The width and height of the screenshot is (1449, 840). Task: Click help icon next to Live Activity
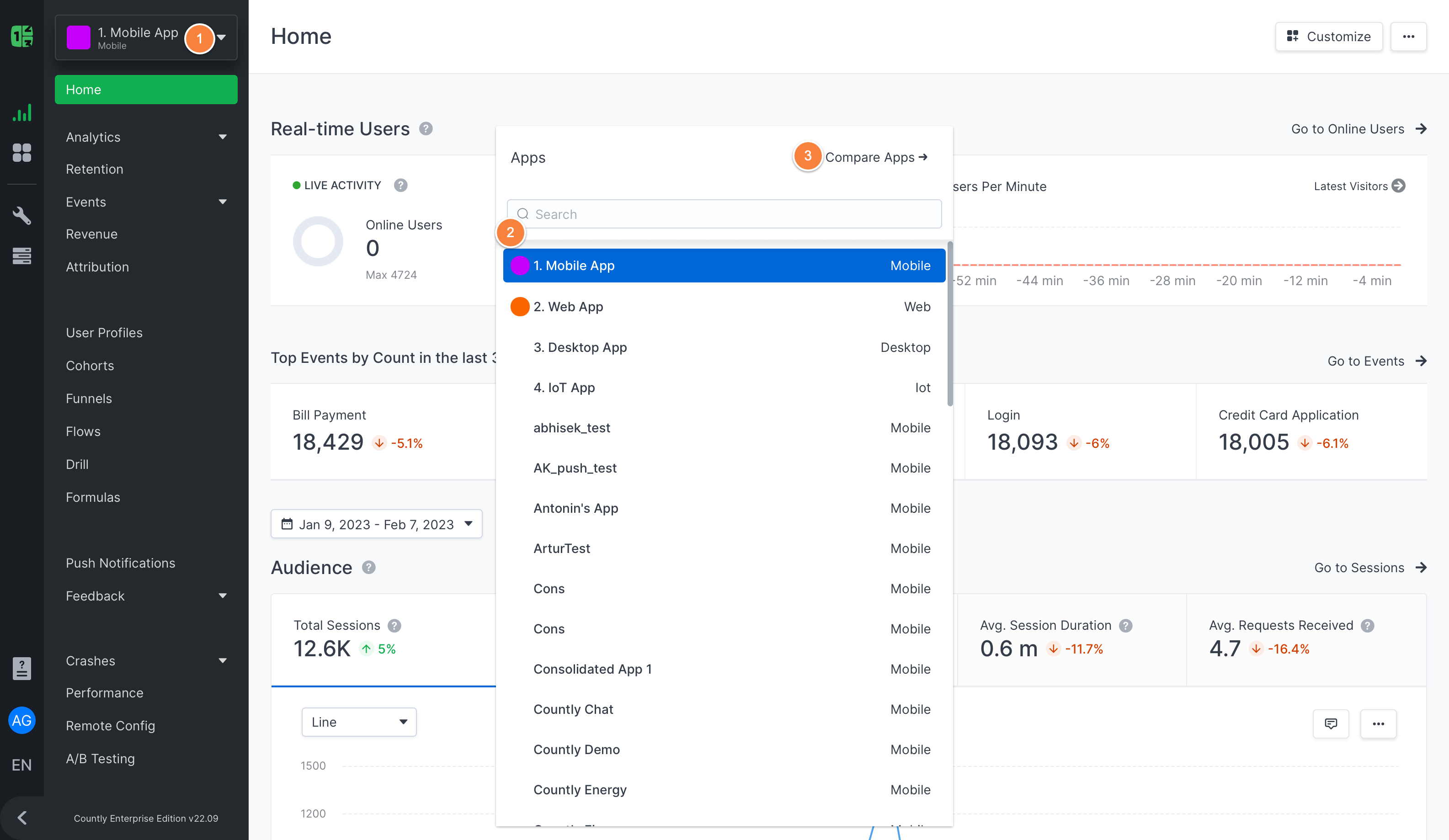[401, 185]
